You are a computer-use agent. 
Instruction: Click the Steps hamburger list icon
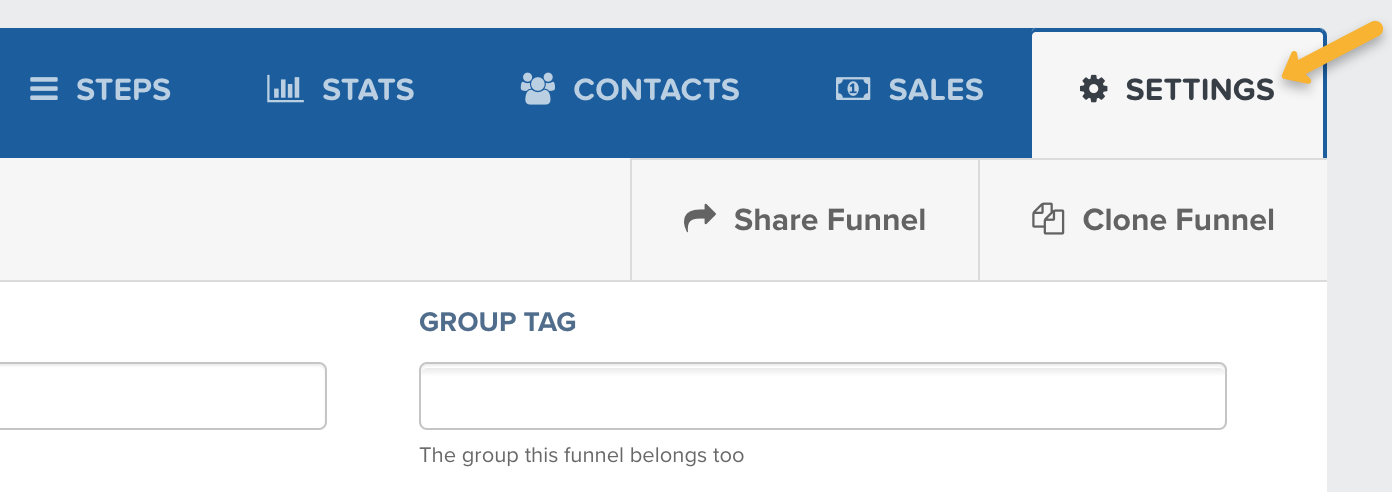pyautogui.click(x=44, y=90)
